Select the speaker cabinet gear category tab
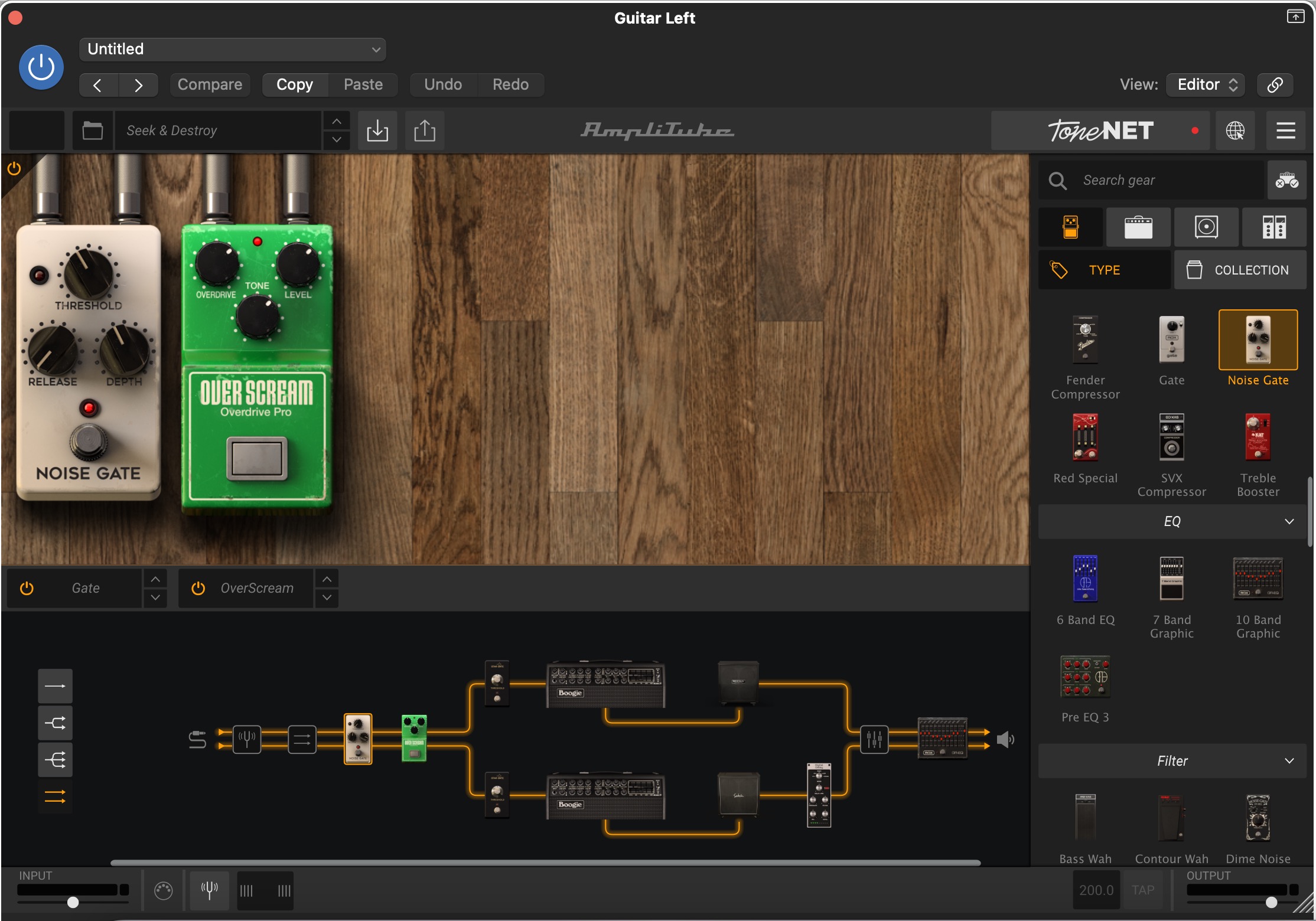The height and width of the screenshot is (921, 1316). pyautogui.click(x=1206, y=227)
